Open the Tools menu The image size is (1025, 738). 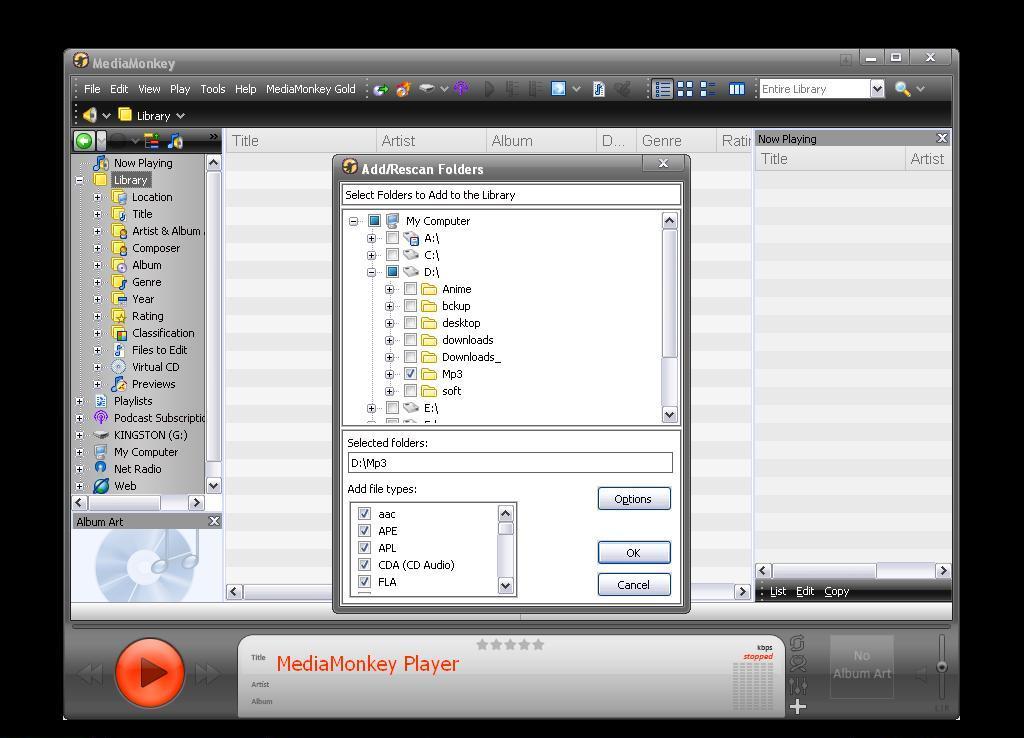coord(212,89)
